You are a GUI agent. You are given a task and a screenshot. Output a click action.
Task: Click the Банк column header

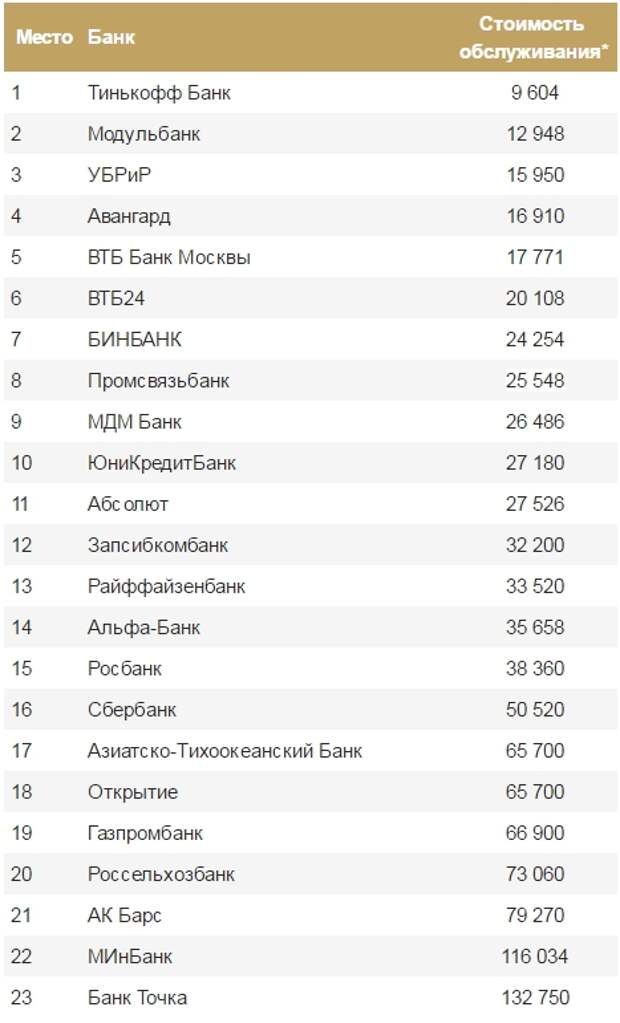[x=111, y=37]
